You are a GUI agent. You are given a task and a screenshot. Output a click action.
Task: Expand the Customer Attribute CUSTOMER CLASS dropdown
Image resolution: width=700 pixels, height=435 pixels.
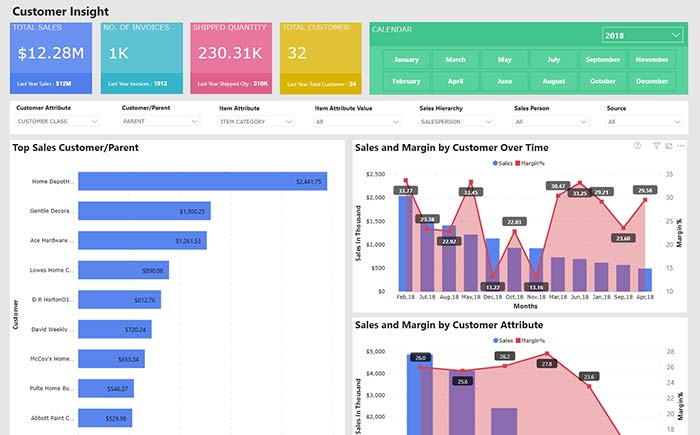click(58, 121)
